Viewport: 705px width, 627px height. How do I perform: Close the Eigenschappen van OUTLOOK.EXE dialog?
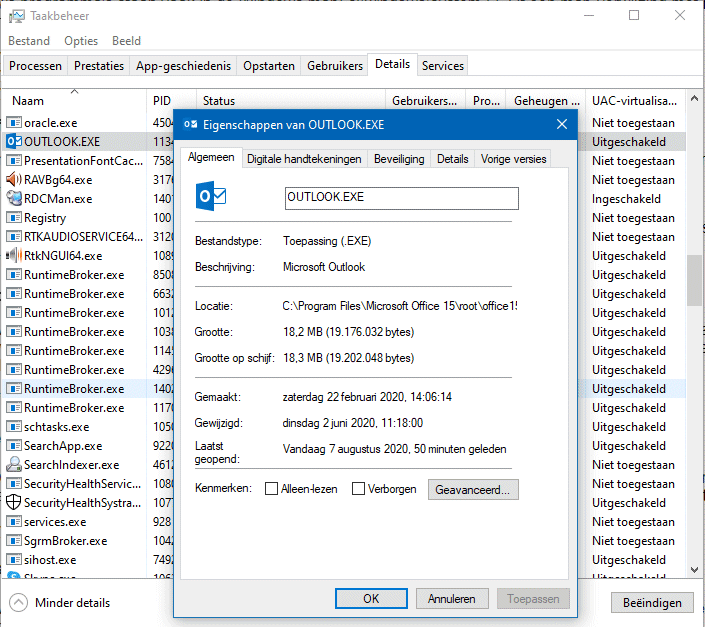pyautogui.click(x=562, y=124)
